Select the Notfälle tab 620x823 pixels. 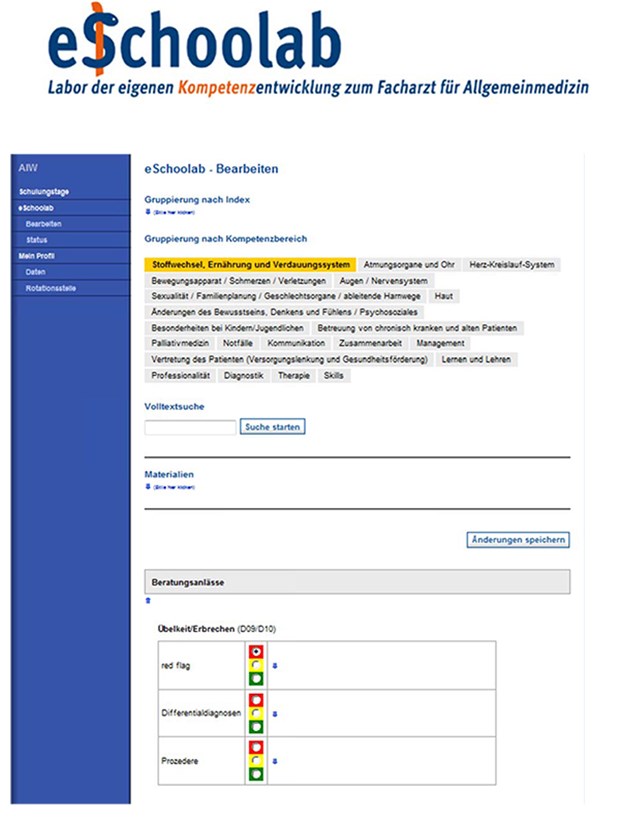(x=238, y=343)
